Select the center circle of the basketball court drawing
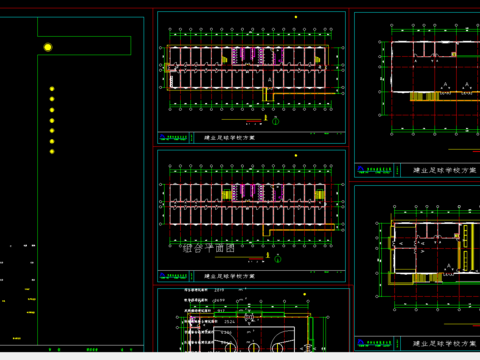This screenshot has width=480, height=360. coord(254,347)
